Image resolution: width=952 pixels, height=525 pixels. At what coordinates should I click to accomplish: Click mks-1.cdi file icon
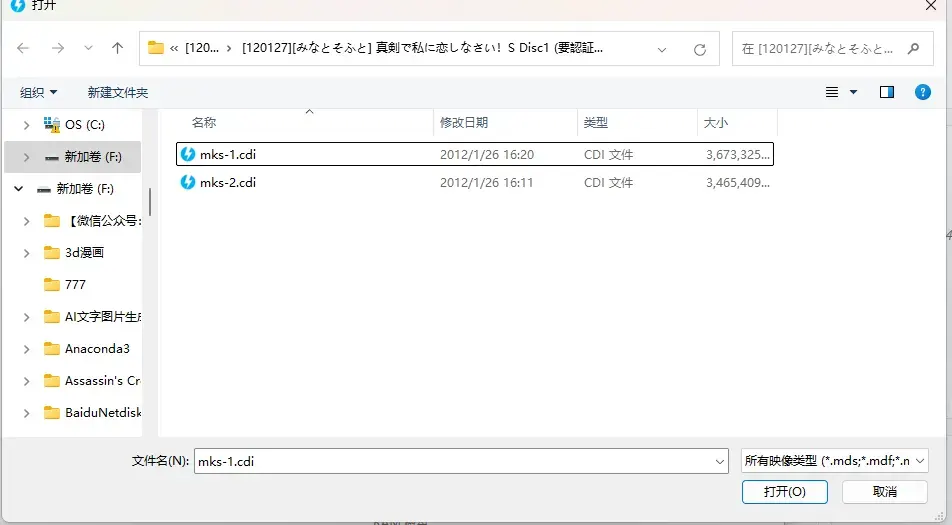(188, 154)
